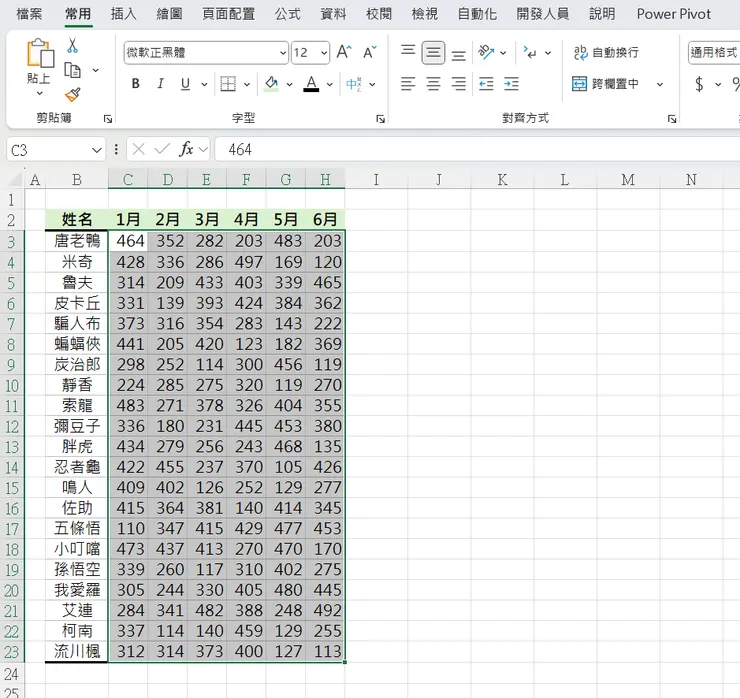Expand 跨欄置中 merge options arrow
This screenshot has width=740, height=698.
point(660,84)
